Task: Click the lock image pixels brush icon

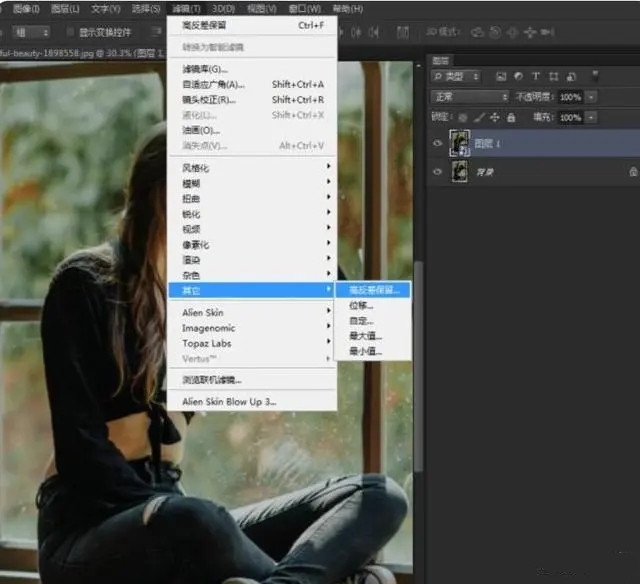Action: click(x=477, y=117)
